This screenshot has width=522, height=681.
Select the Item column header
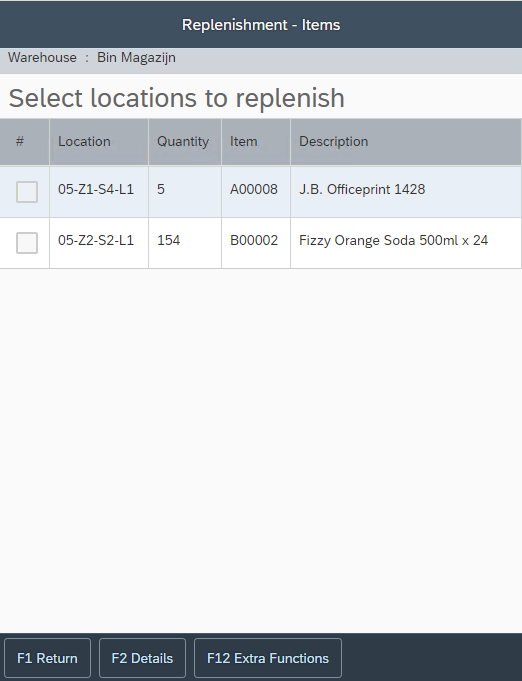coord(256,142)
